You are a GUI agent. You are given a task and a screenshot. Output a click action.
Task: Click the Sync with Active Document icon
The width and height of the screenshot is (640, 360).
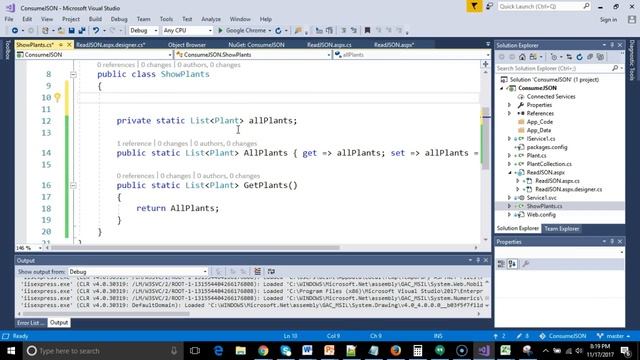pyautogui.click(x=569, y=57)
